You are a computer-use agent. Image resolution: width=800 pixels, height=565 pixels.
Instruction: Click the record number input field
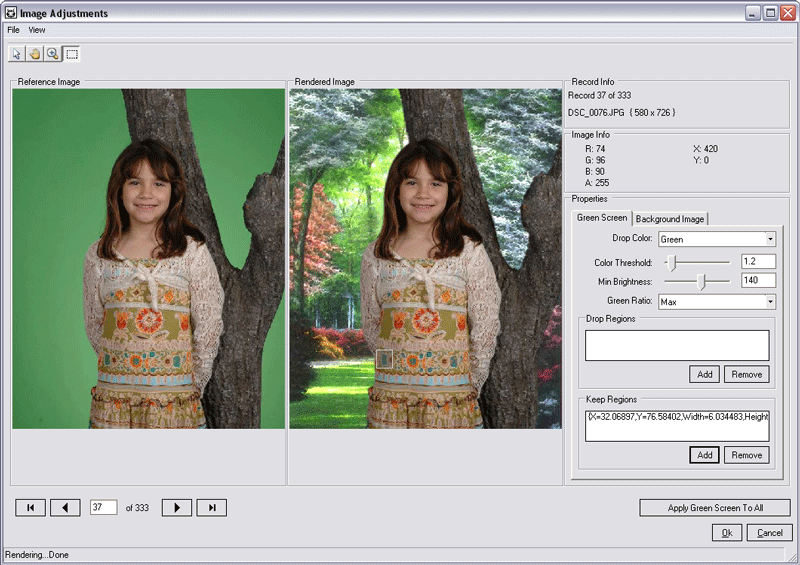pyautogui.click(x=103, y=508)
